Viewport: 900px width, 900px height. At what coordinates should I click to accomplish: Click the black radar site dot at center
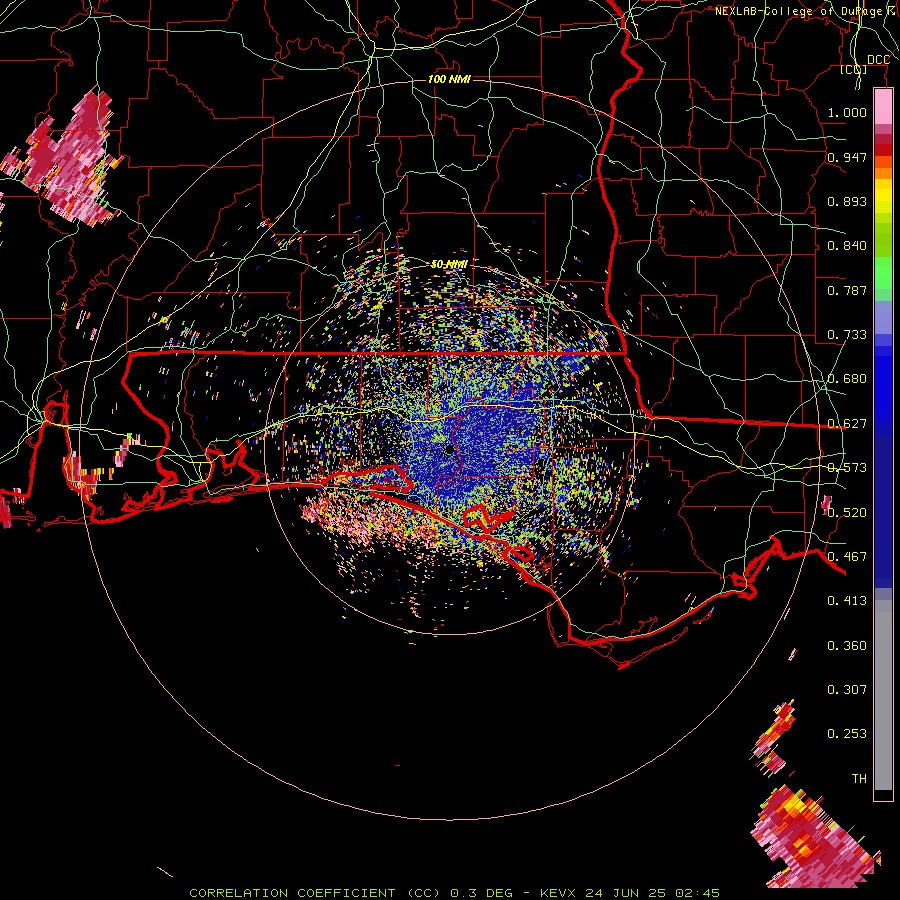[449, 451]
